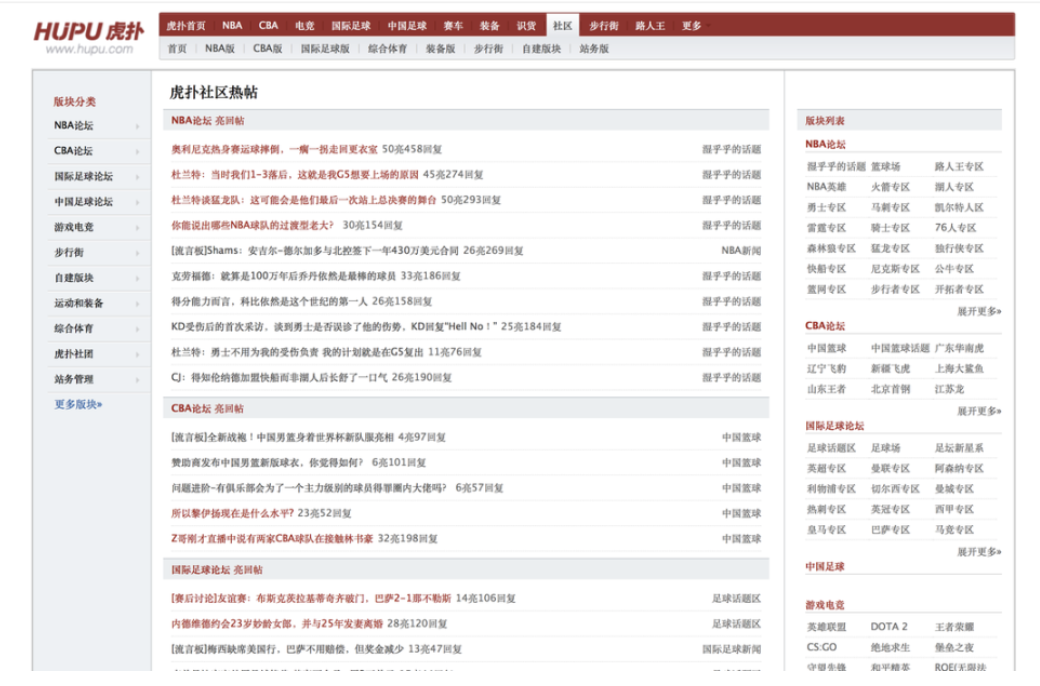Open 路人王 in the top navigation
Screen dimensions: 1040x686
tap(650, 26)
